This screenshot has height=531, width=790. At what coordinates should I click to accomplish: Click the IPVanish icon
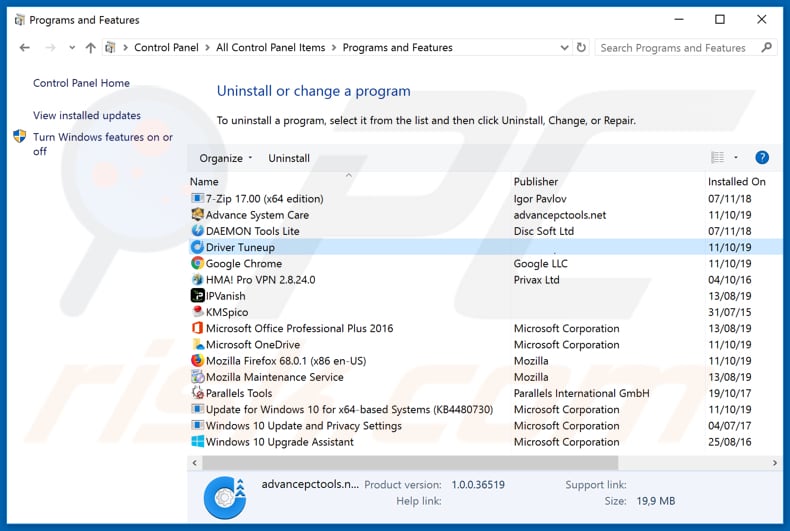click(x=197, y=296)
